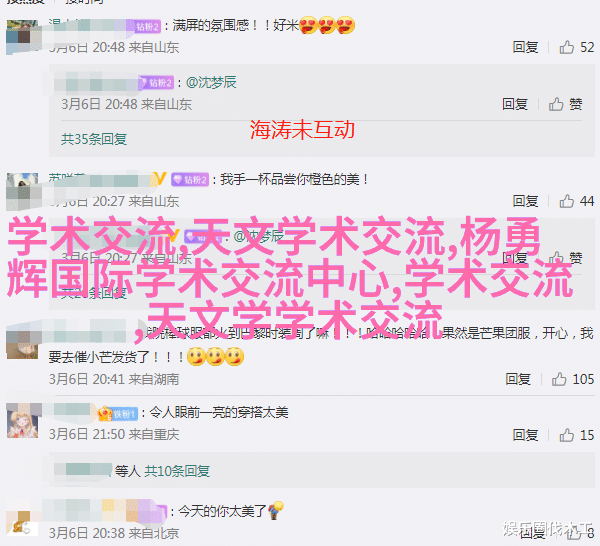Click thumbs-up on the 20:48 @沈梦辰 reply
This screenshot has height=546, width=600.
556,104
